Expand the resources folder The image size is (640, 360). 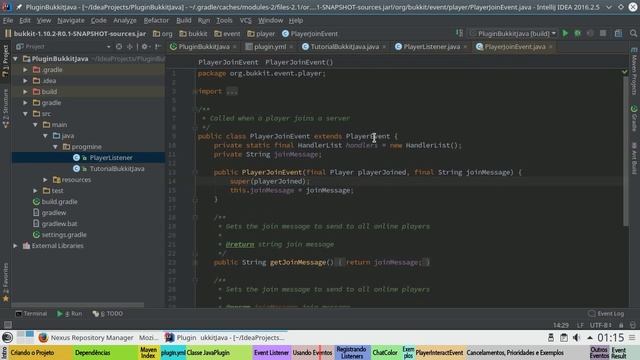click(x=45, y=180)
